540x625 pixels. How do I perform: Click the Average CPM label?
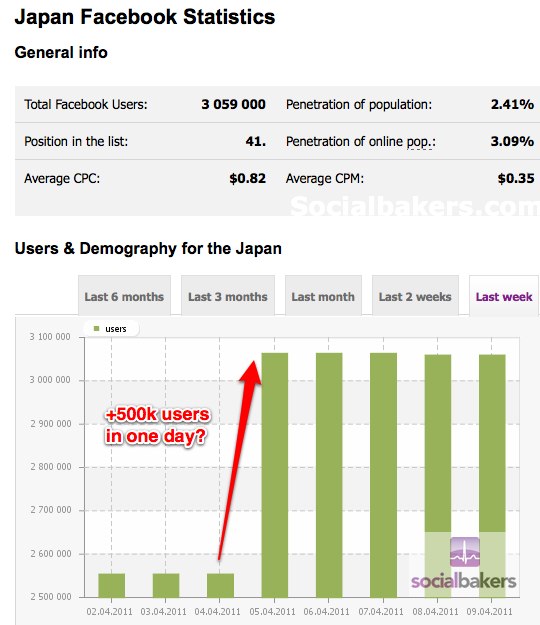coord(325,178)
